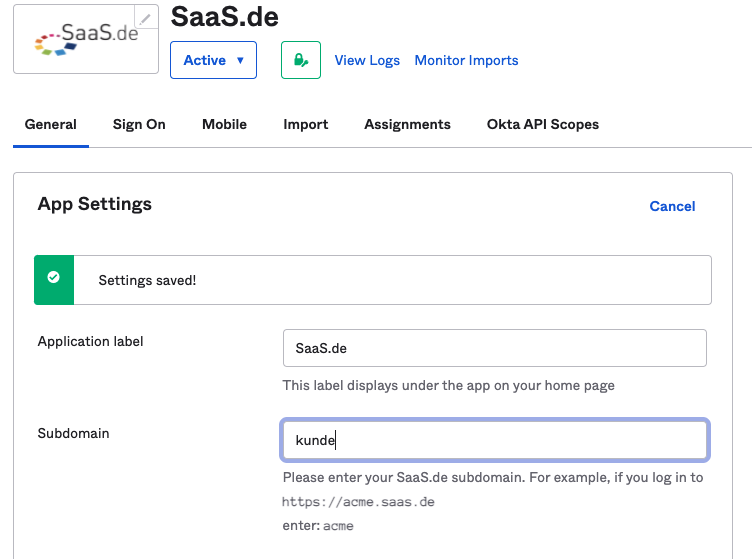Click the pencil edit logo icon

146,18
